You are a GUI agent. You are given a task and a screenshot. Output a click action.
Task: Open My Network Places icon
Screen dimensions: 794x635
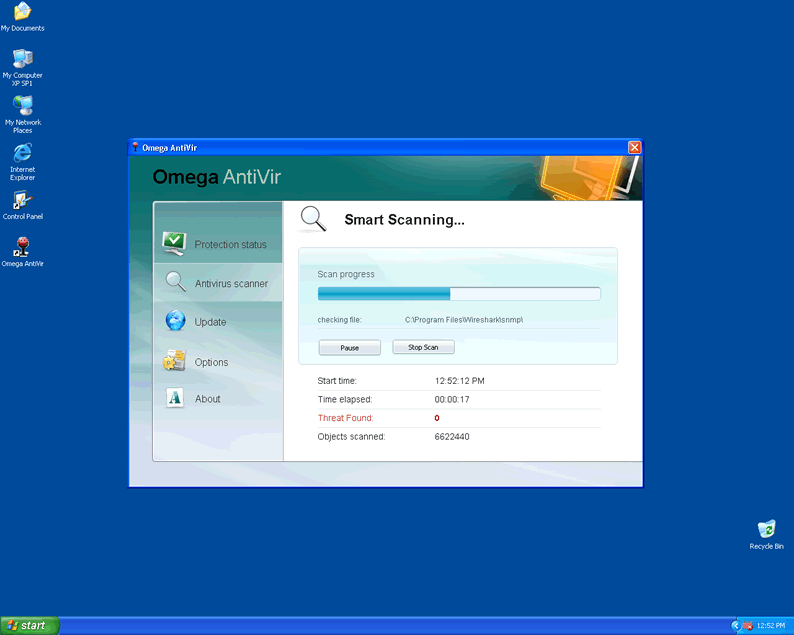pos(22,107)
